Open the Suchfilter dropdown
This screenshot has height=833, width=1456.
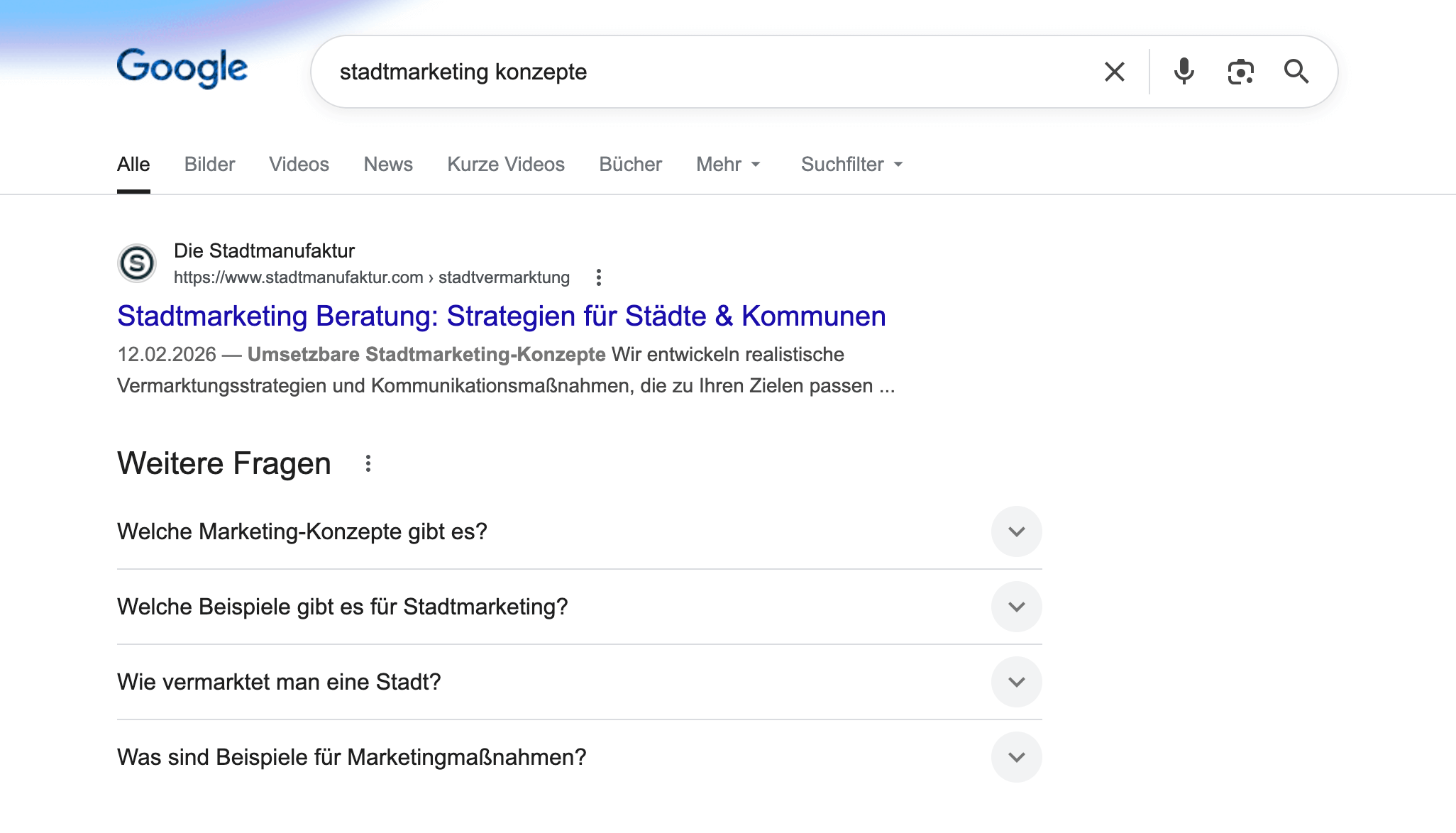(x=851, y=165)
